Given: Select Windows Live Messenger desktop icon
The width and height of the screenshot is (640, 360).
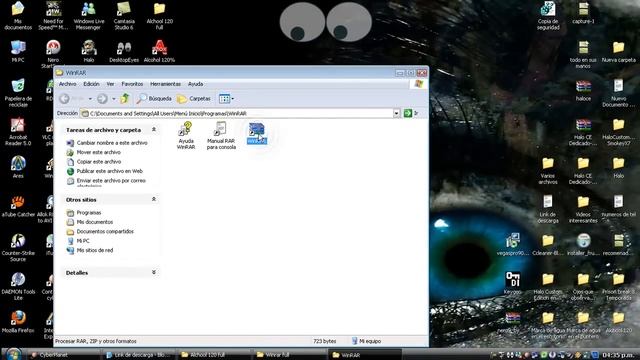Looking at the screenshot, I should click(89, 16).
